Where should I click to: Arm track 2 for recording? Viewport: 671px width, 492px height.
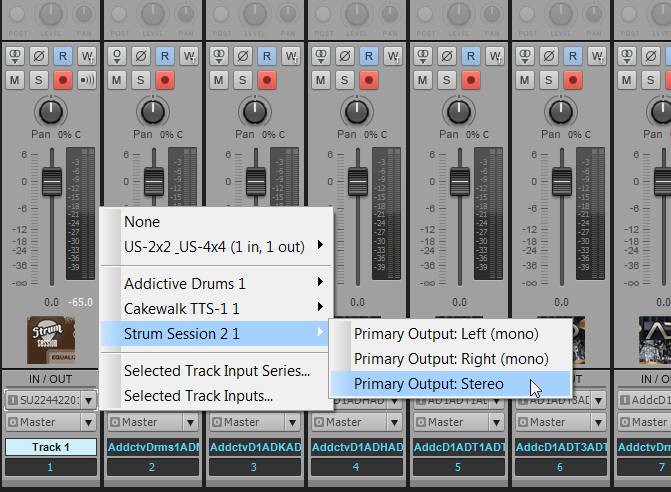click(165, 80)
